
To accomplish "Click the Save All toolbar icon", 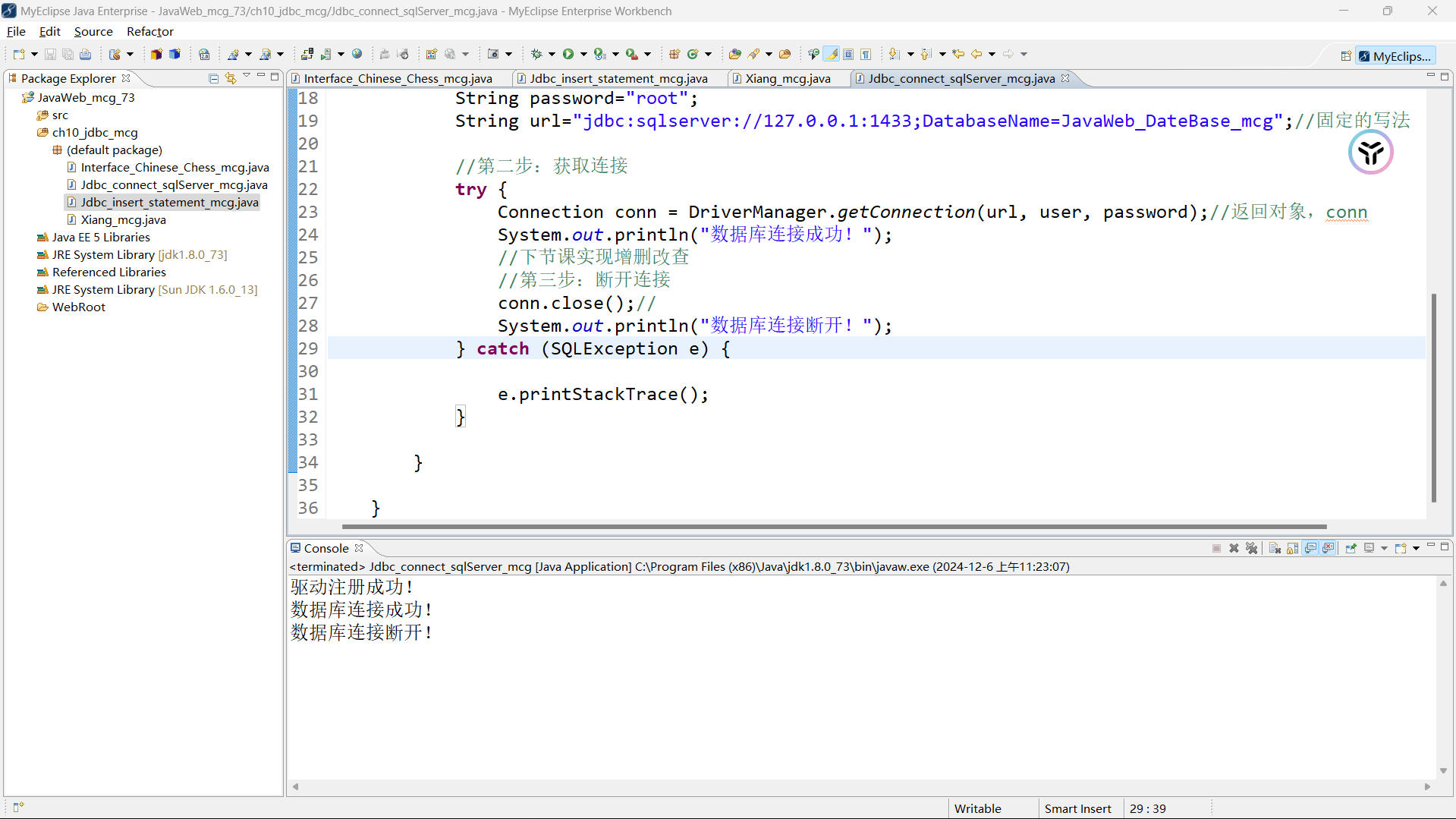I will [x=68, y=54].
